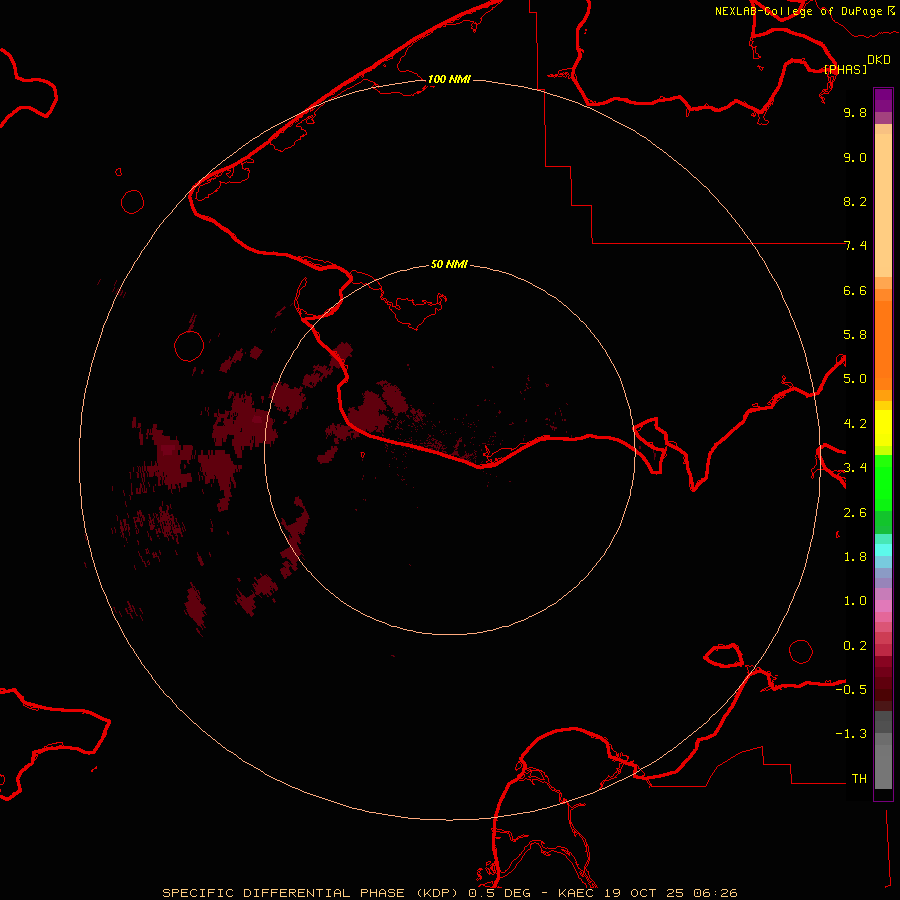
Task: Click the TH threshold label on the scale
Action: point(859,779)
